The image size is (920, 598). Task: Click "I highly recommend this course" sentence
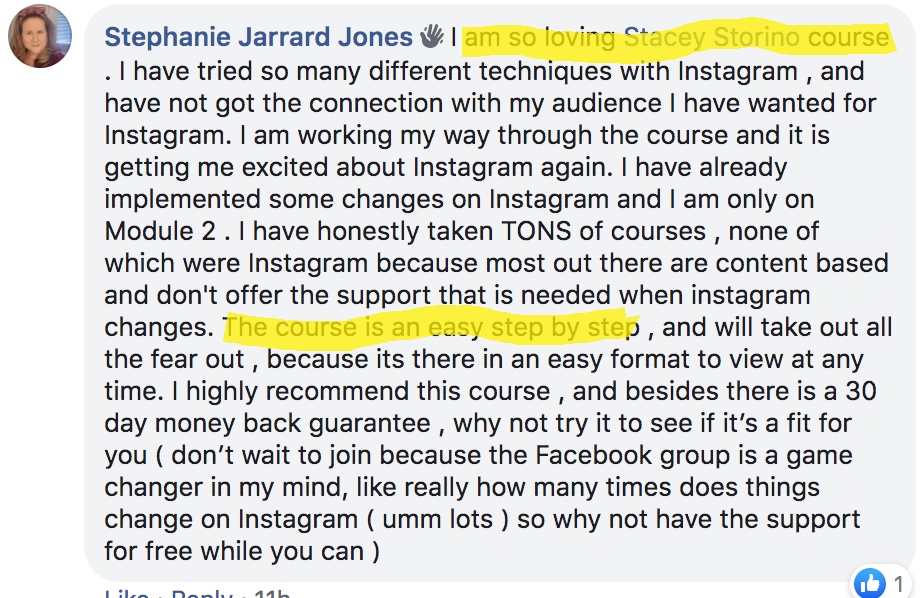[361, 391]
